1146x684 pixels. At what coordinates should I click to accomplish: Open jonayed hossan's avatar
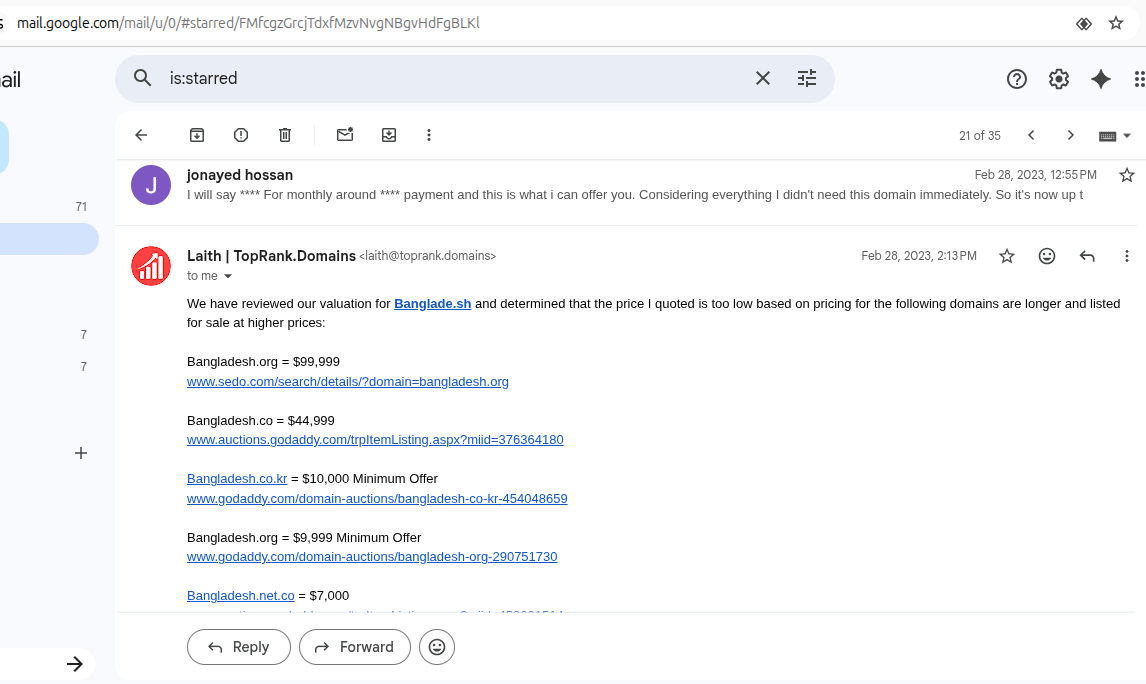coord(151,185)
